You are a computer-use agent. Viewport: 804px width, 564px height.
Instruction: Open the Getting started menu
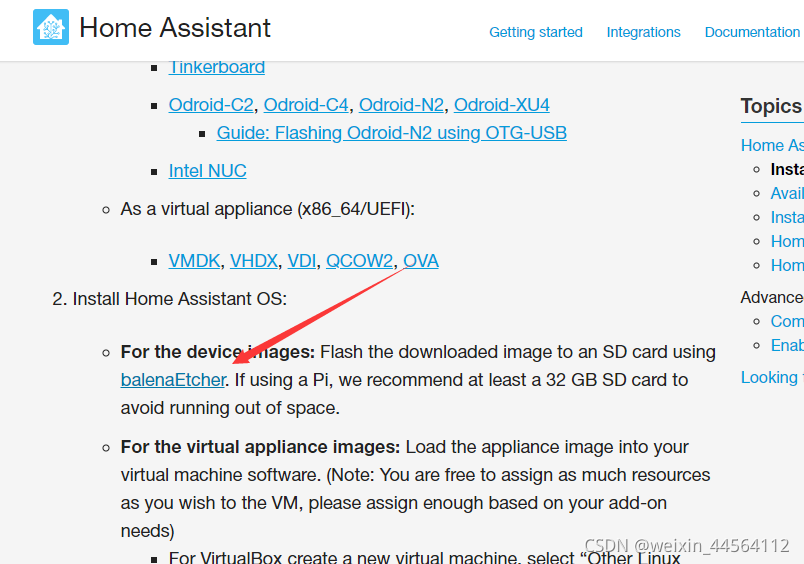(x=536, y=32)
